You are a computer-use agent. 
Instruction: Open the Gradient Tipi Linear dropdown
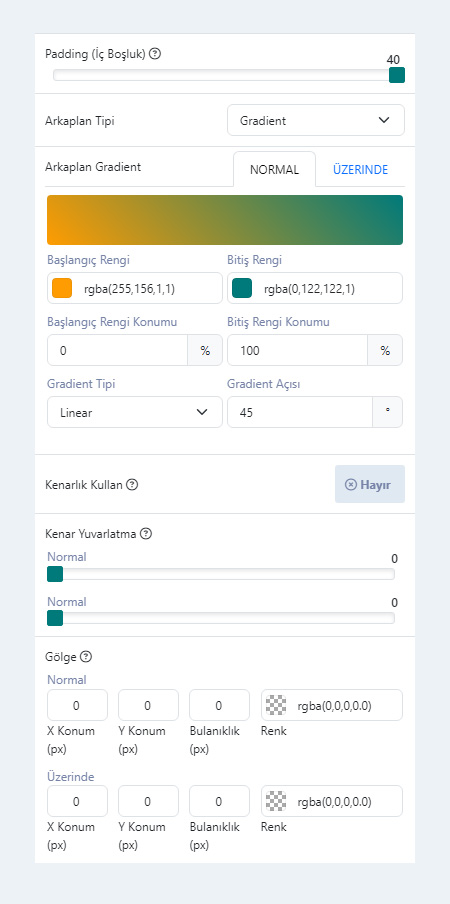[135, 412]
